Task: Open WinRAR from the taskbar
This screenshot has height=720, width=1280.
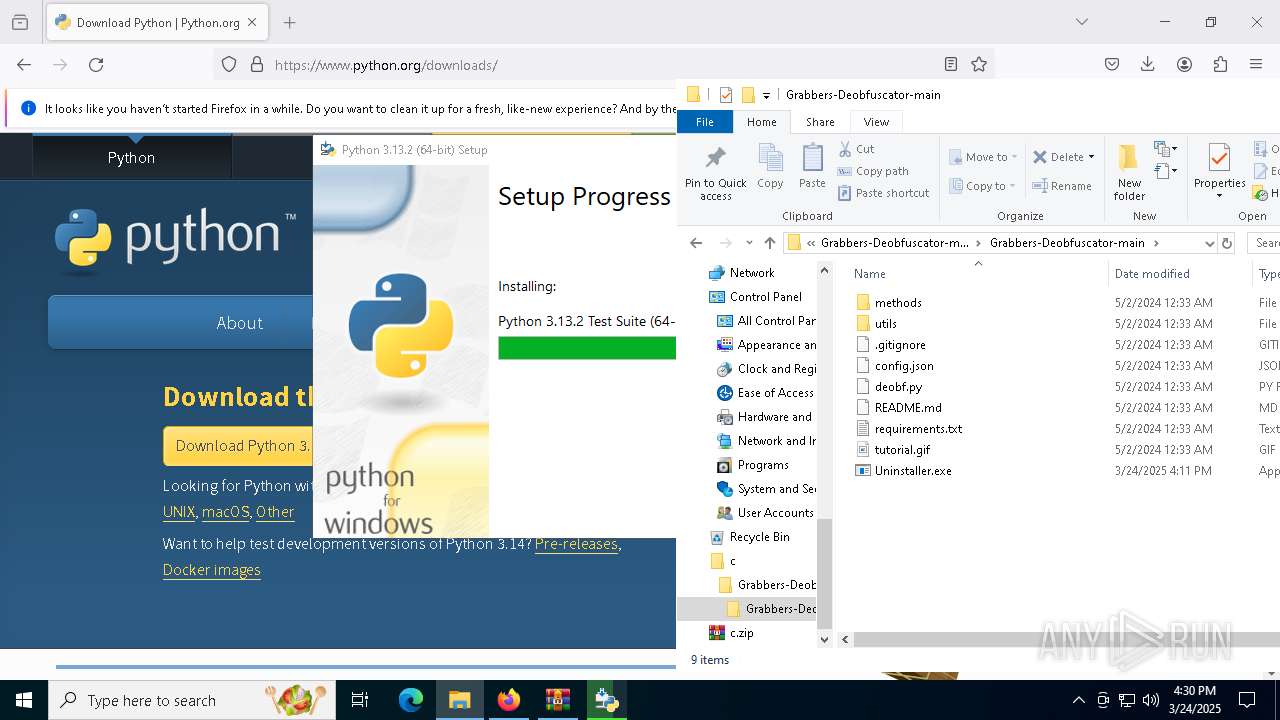Action: [558, 700]
